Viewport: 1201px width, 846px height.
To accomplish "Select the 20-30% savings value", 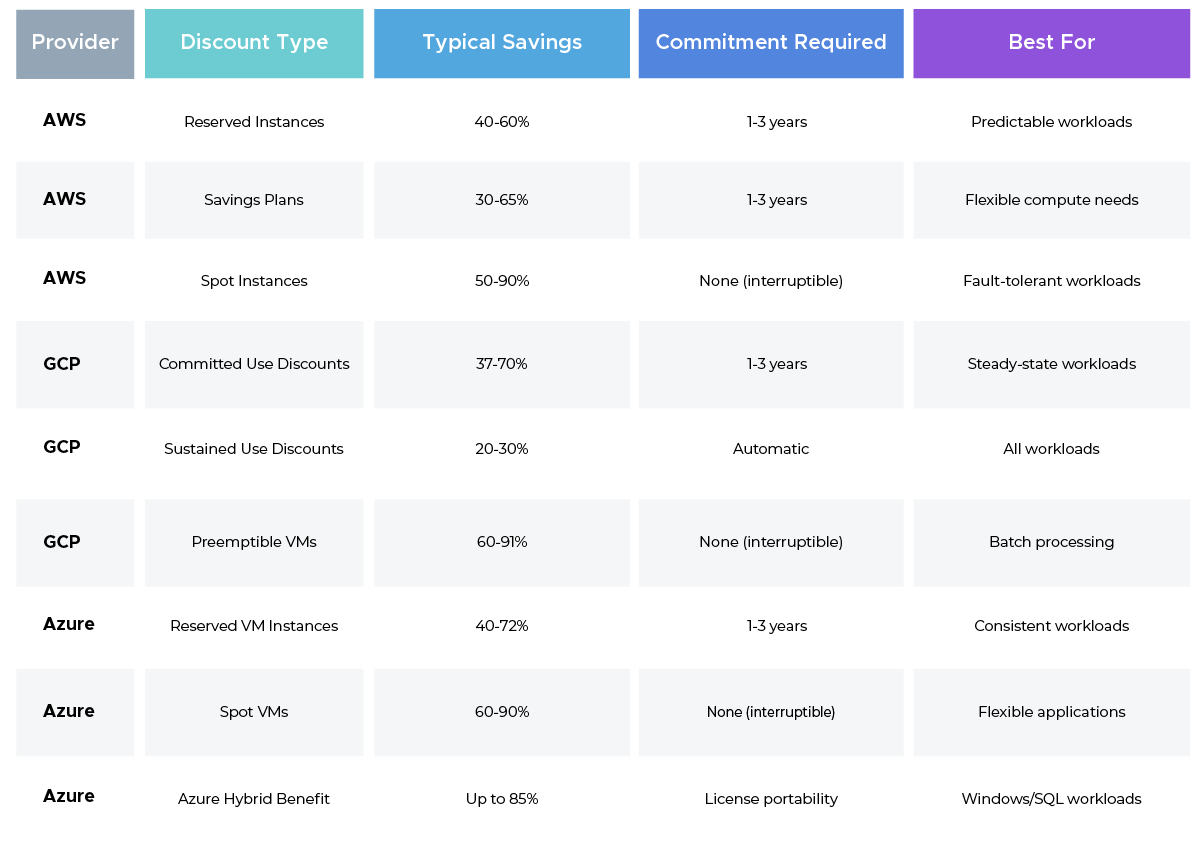I will (x=501, y=448).
